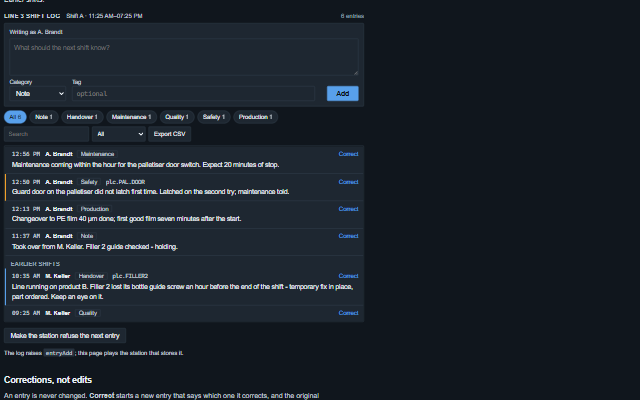Click the 6 entries count text
The image size is (640, 400).
352,16
